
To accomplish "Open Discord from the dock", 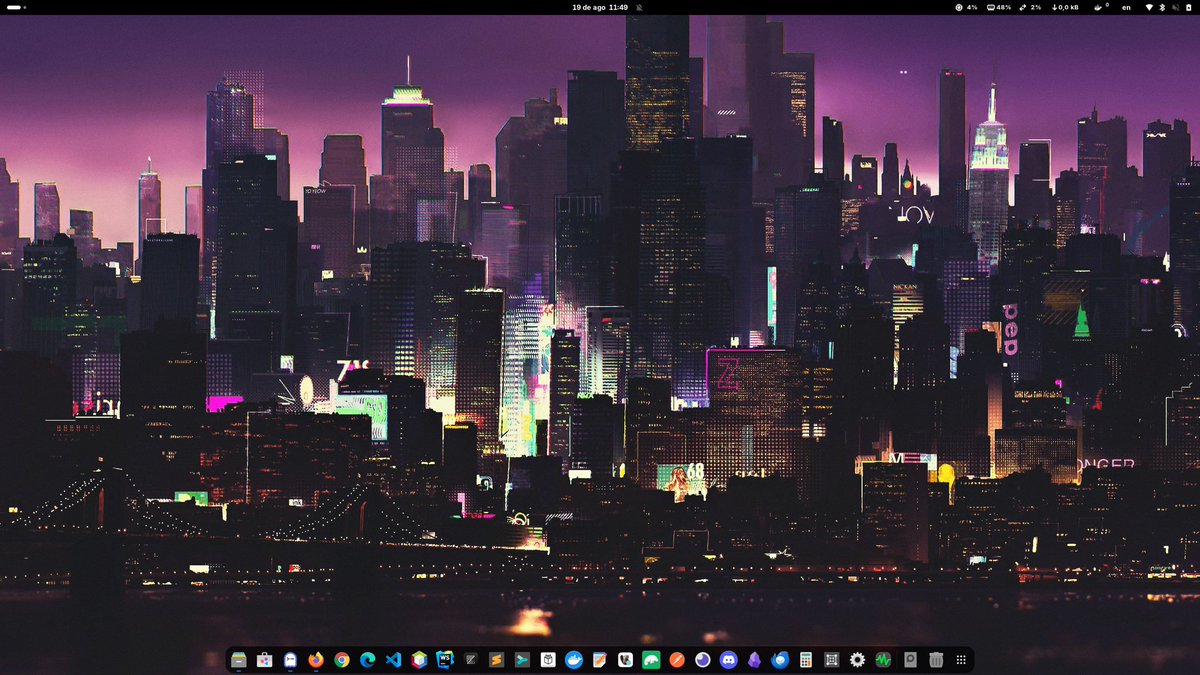I will (x=728, y=660).
